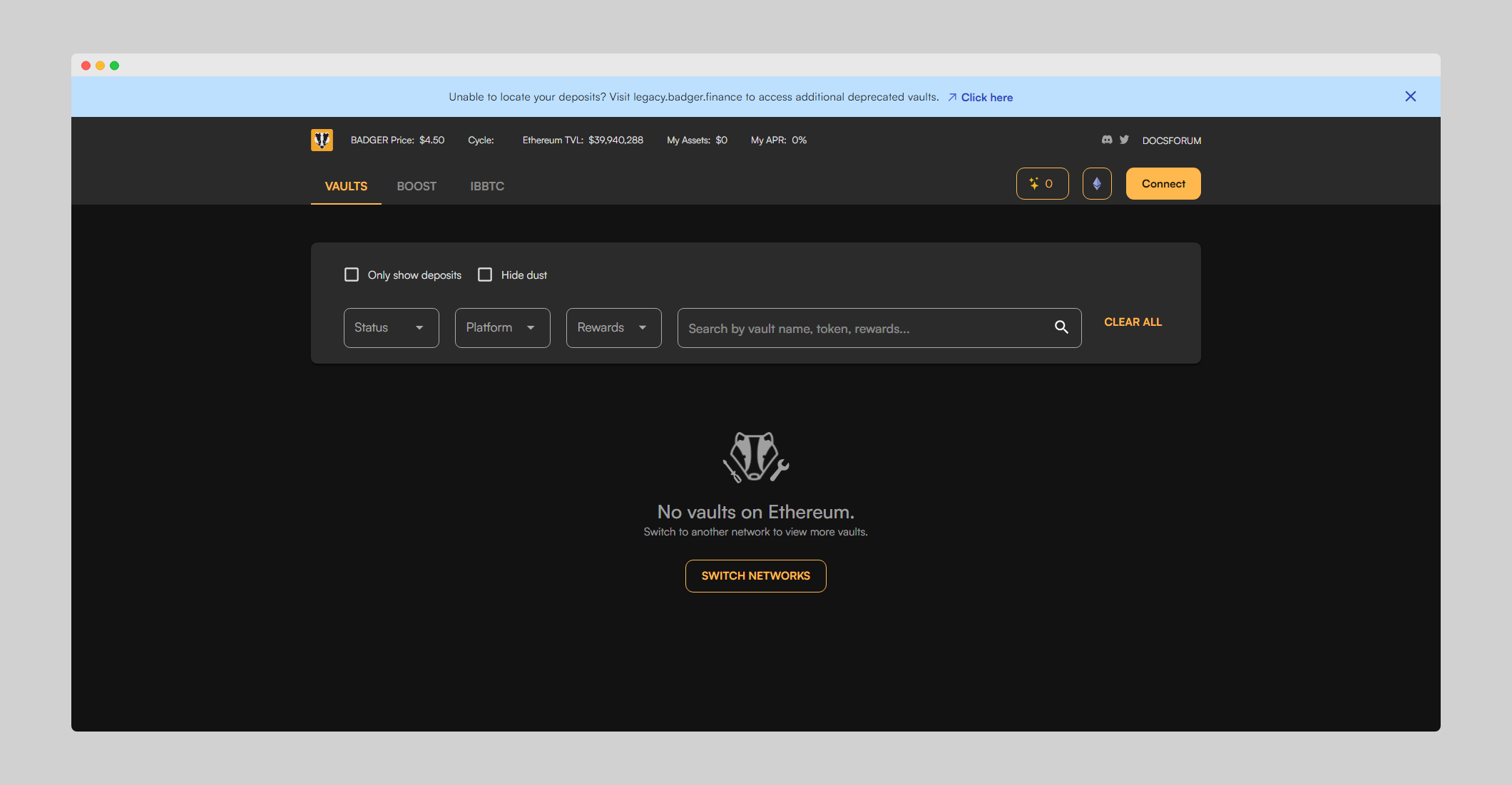
Task: Click the SWITCH NETWORKS button
Action: pos(755,575)
